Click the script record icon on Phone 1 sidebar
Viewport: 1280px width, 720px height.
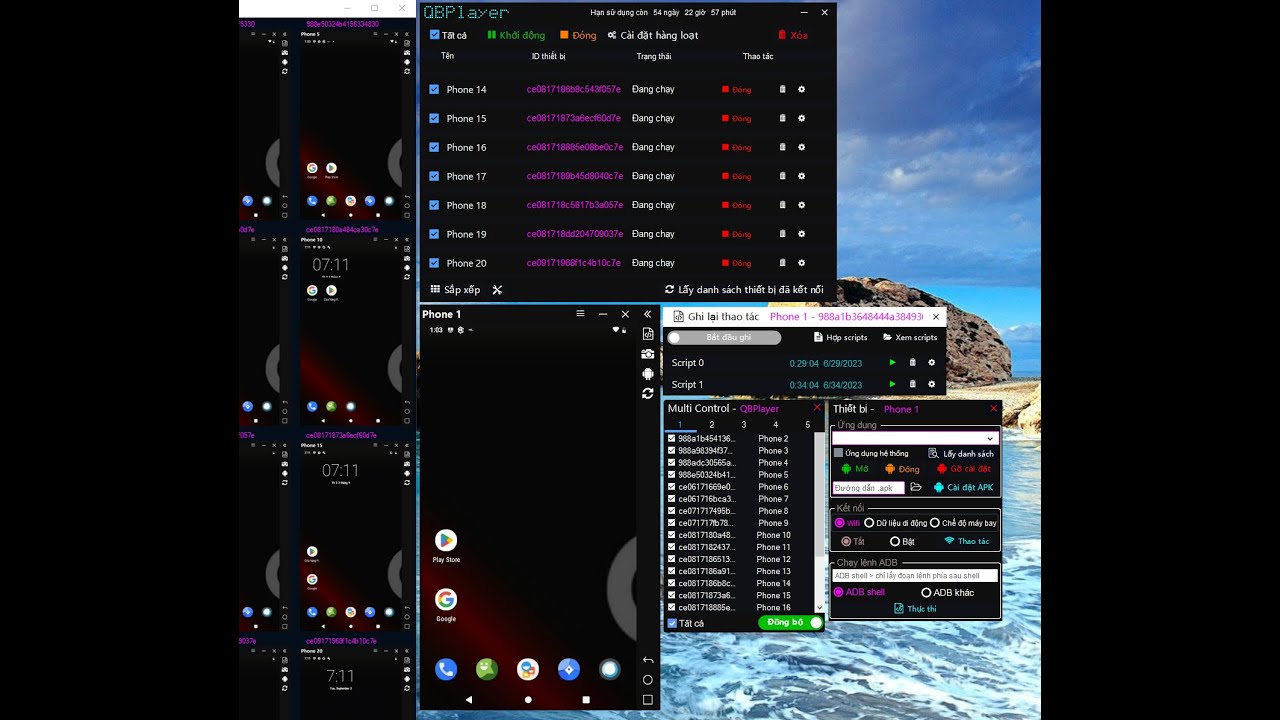tap(648, 334)
